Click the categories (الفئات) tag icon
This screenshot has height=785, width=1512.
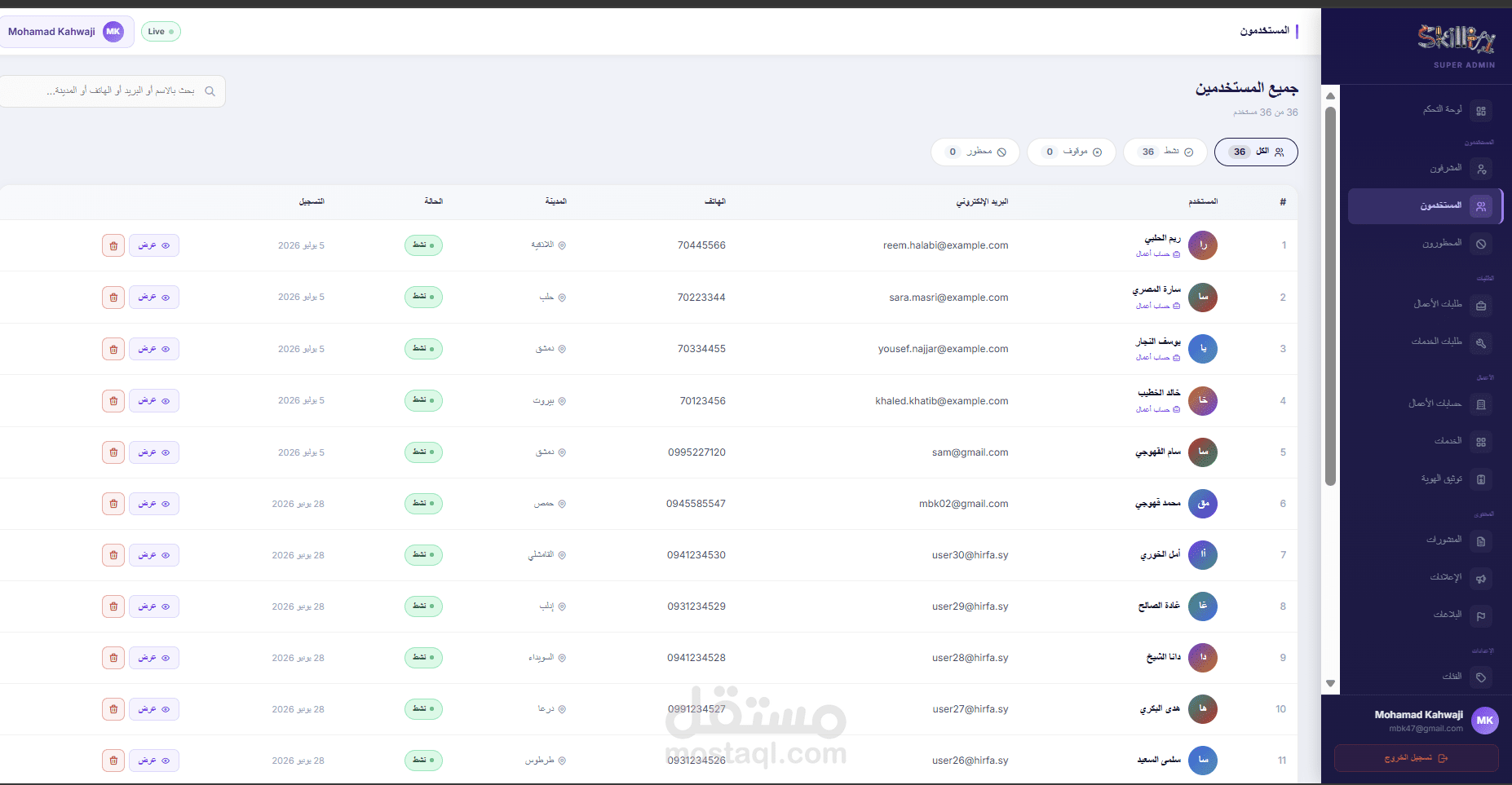(x=1481, y=677)
